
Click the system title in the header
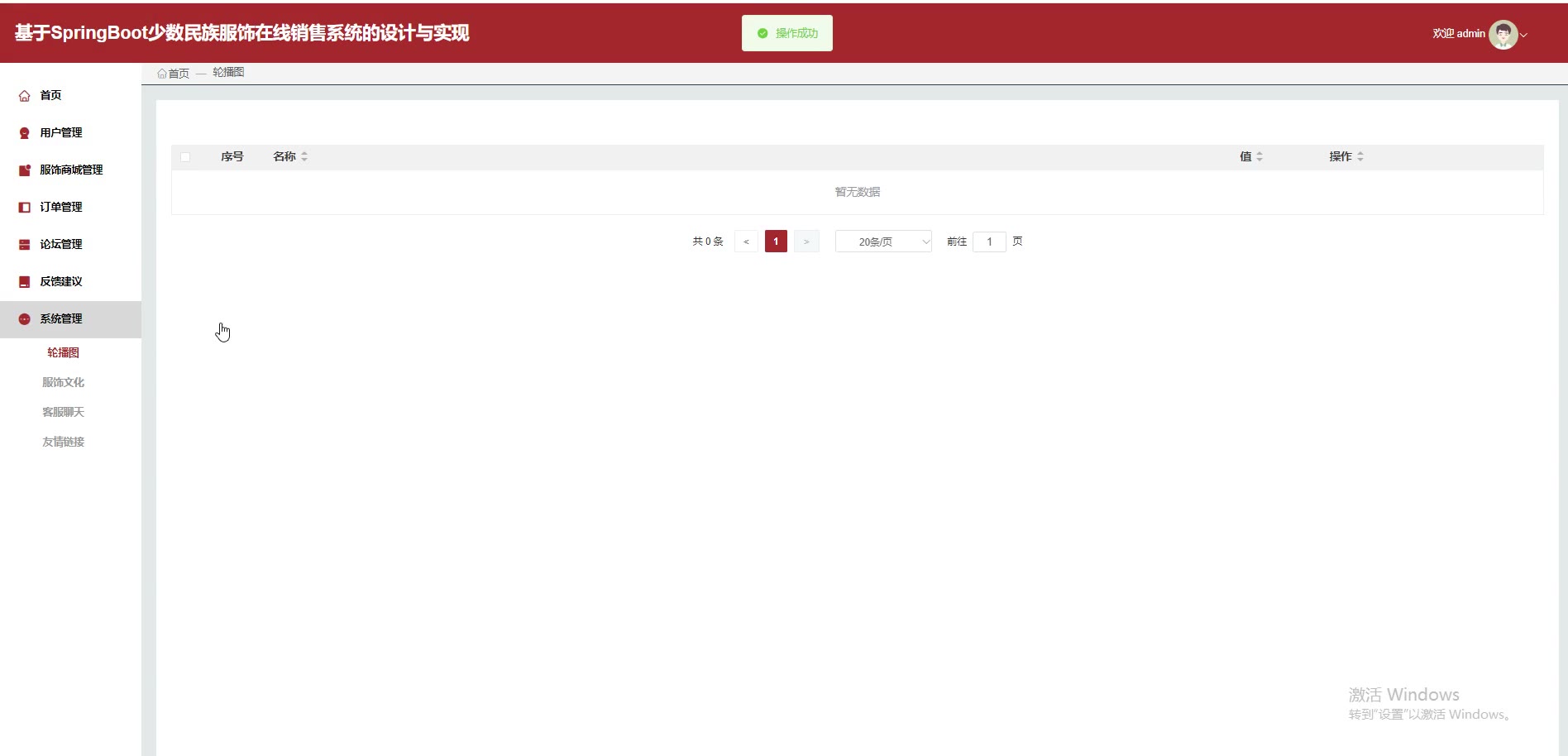click(242, 33)
